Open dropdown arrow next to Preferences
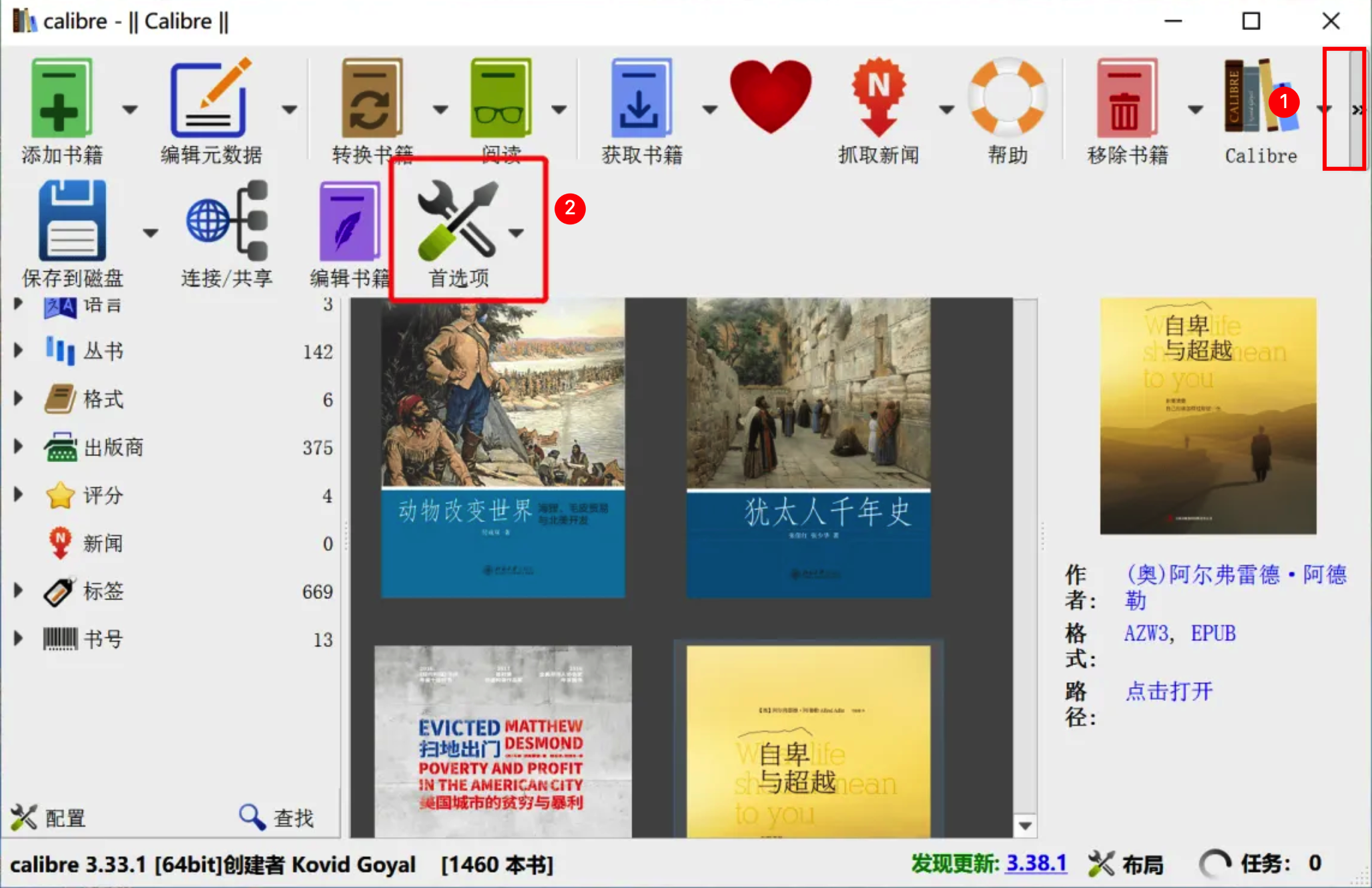Viewport: 1372px width, 888px height. click(517, 233)
